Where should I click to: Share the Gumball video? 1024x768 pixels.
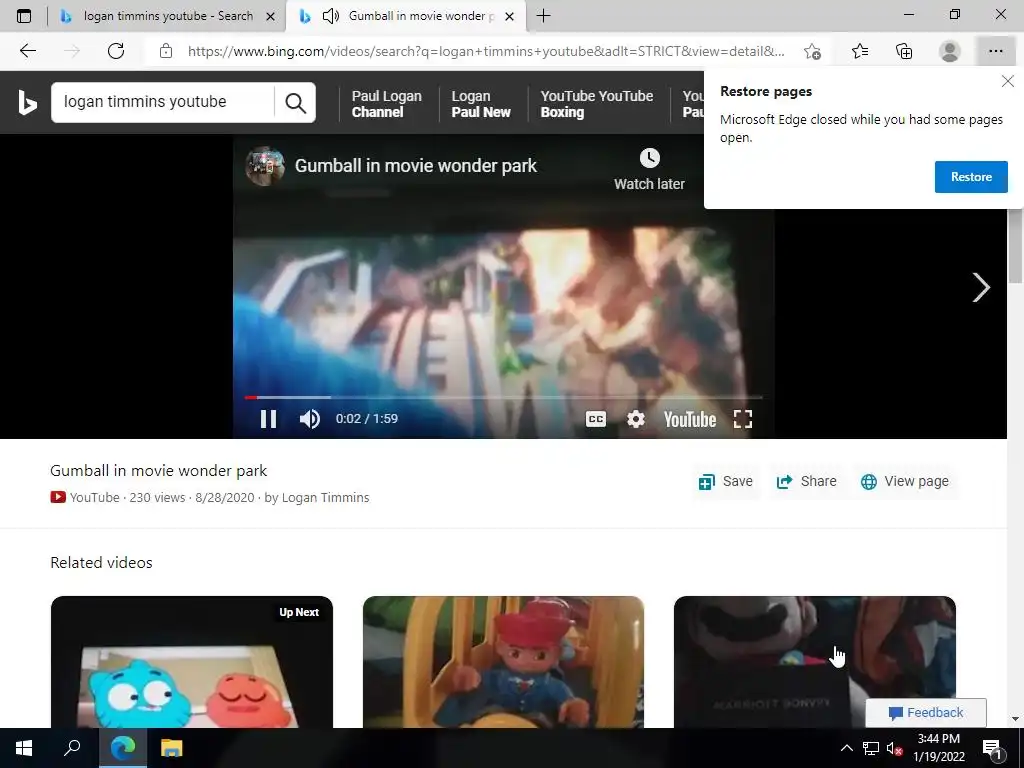pos(807,482)
